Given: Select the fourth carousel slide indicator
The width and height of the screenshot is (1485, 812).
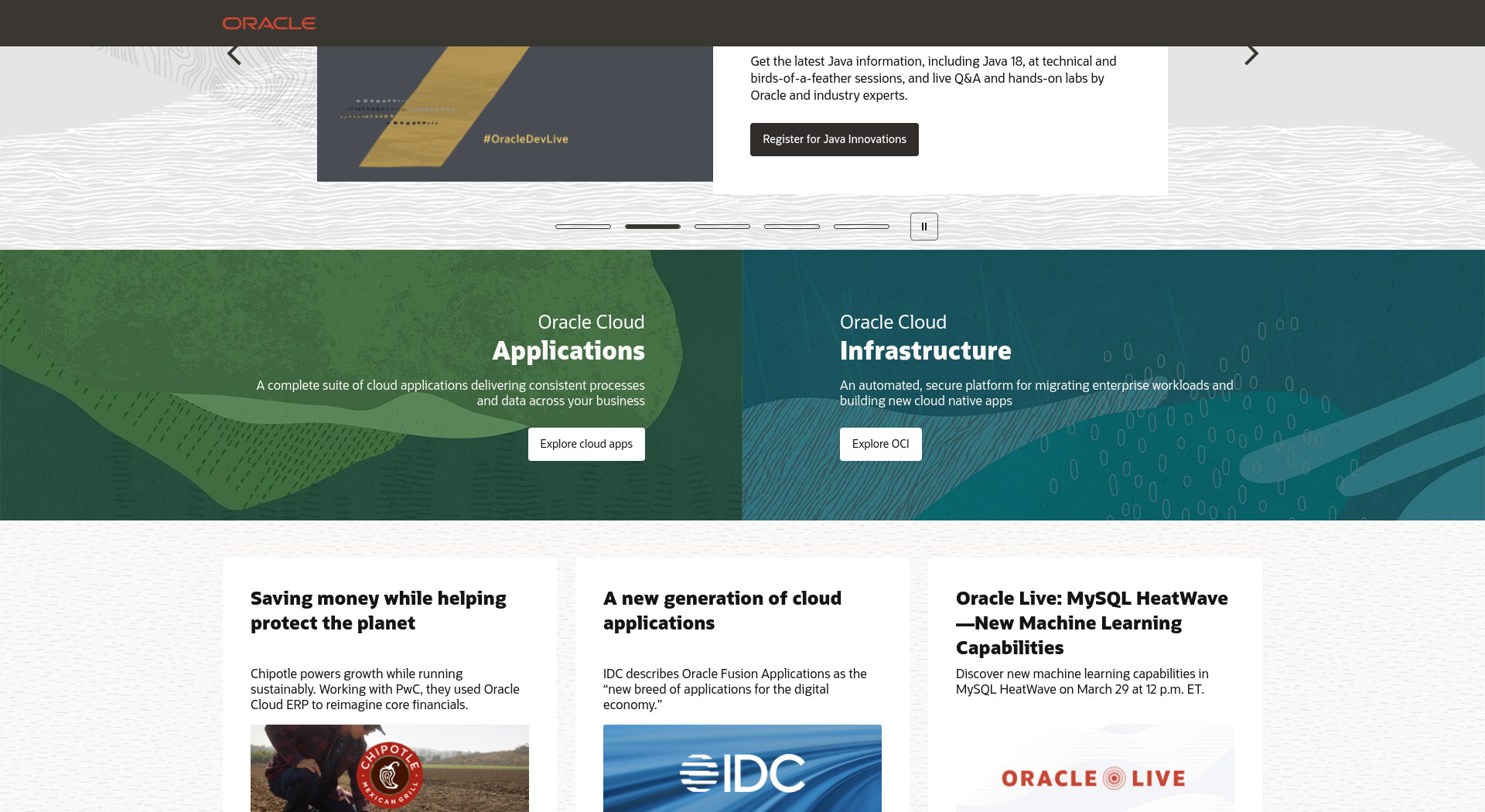Looking at the screenshot, I should pyautogui.click(x=792, y=227).
